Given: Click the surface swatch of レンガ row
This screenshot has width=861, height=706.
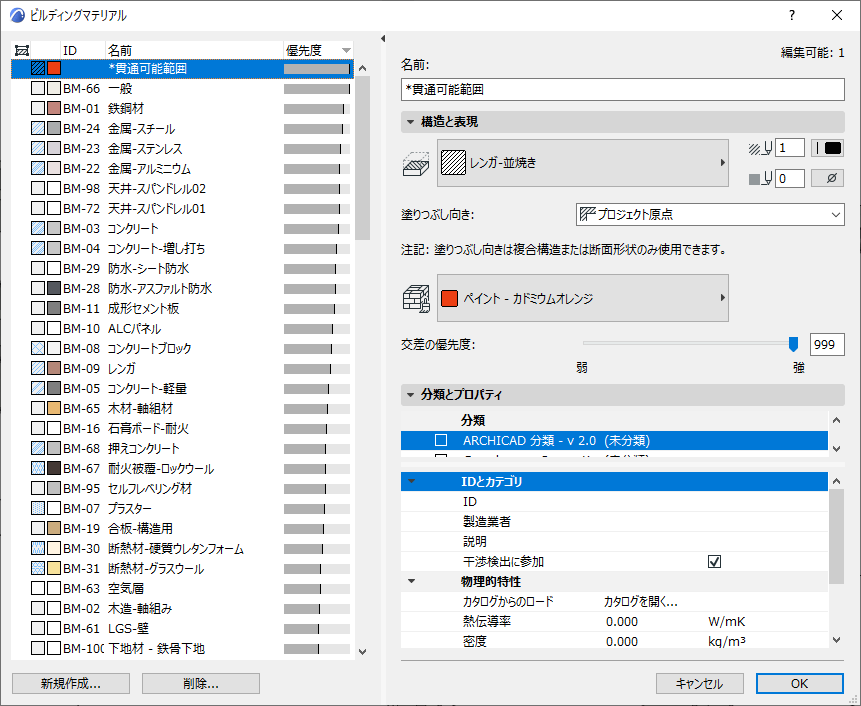Looking at the screenshot, I should (54, 368).
